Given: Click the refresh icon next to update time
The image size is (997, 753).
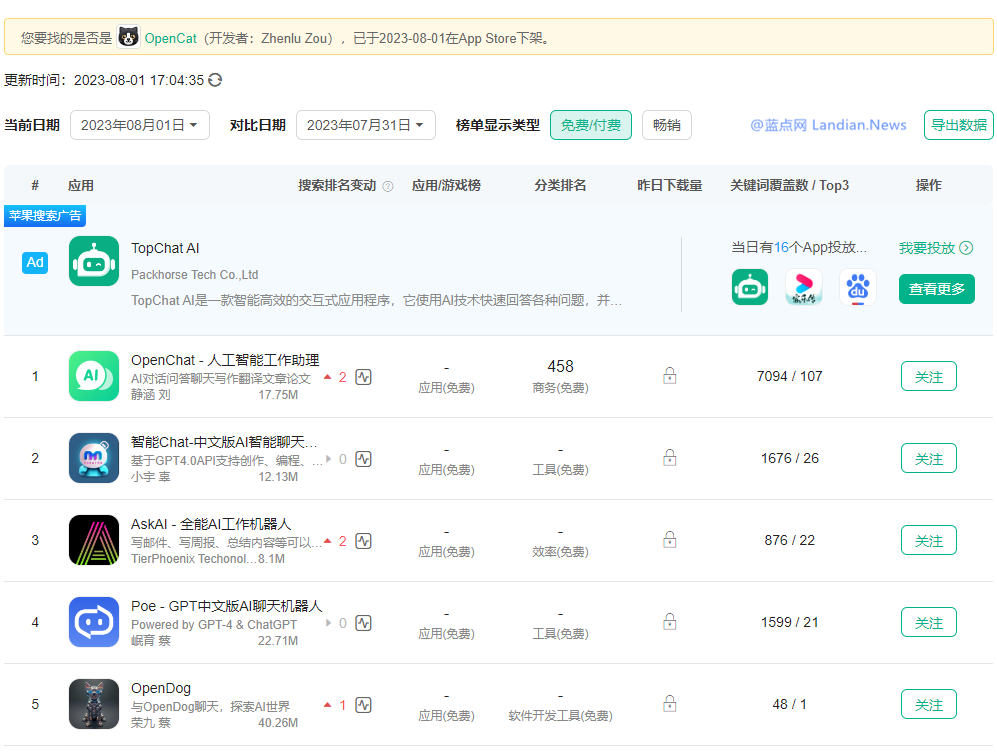Looking at the screenshot, I should (x=216, y=80).
